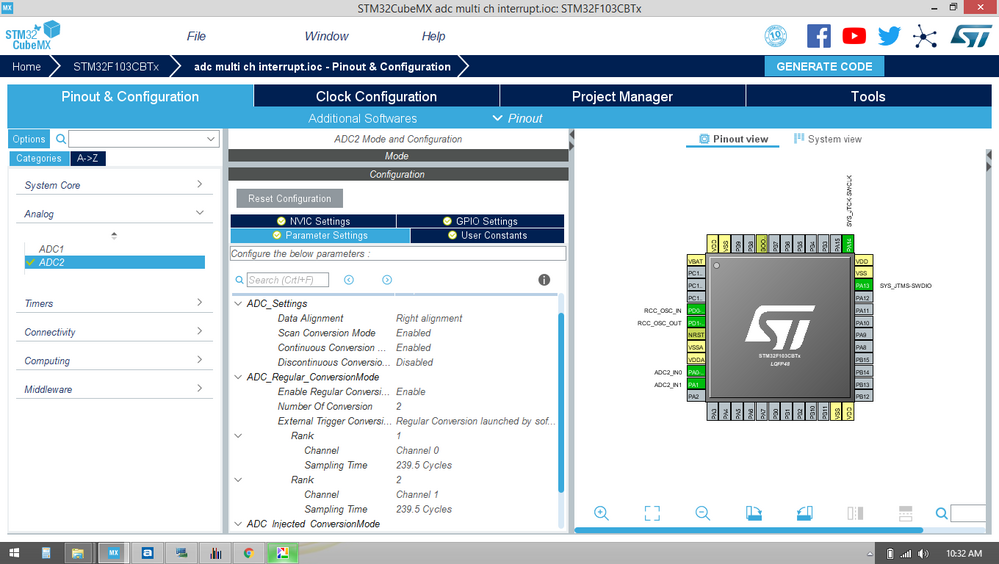The width and height of the screenshot is (999, 564).
Task: Open the User Constants tab
Action: [487, 235]
